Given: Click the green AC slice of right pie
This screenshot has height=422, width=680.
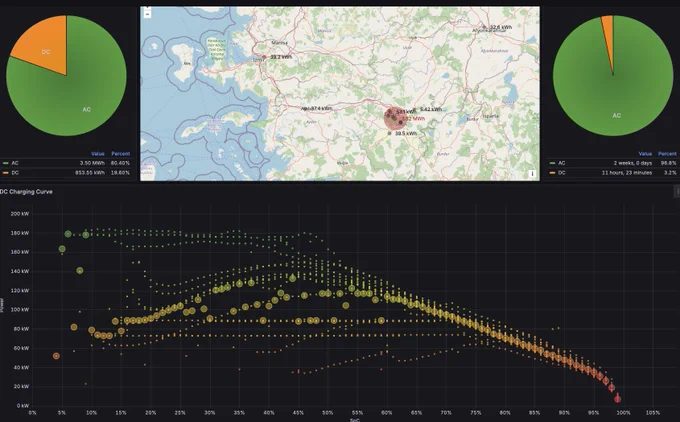Looking at the screenshot, I should (616, 100).
